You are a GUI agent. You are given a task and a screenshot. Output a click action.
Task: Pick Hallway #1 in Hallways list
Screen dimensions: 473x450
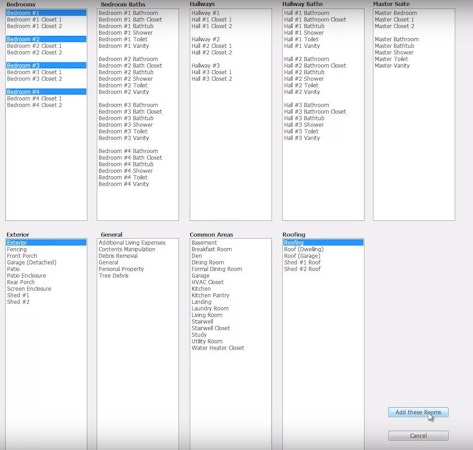tap(205, 13)
